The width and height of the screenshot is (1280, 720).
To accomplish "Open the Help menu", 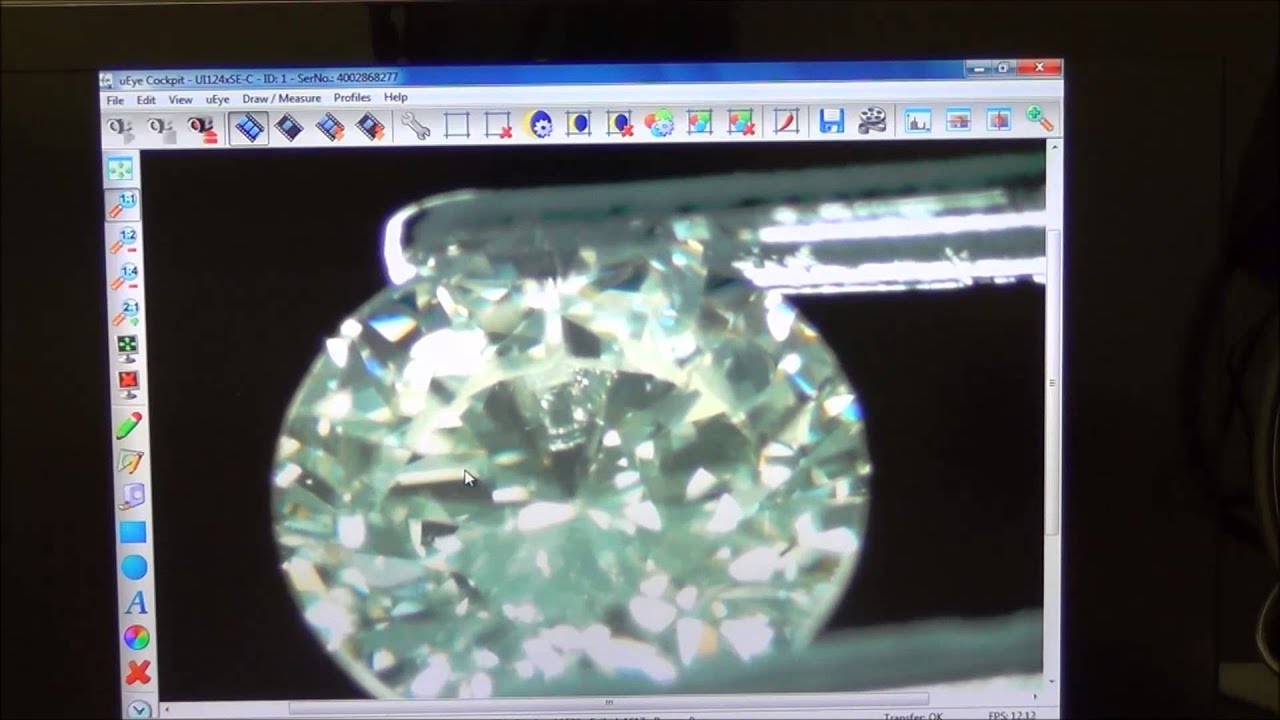I will click(x=396, y=97).
